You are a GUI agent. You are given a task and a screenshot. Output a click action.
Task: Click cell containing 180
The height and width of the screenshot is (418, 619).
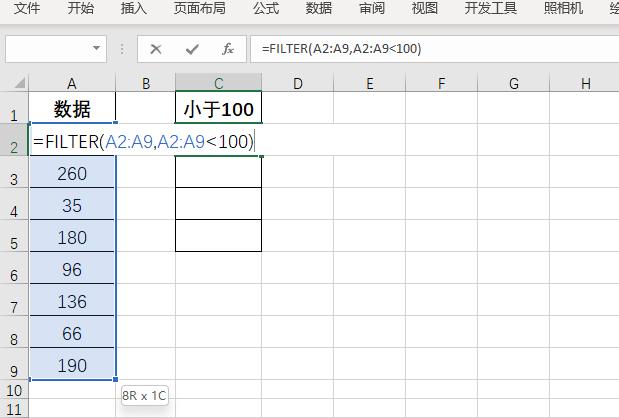(x=72, y=236)
